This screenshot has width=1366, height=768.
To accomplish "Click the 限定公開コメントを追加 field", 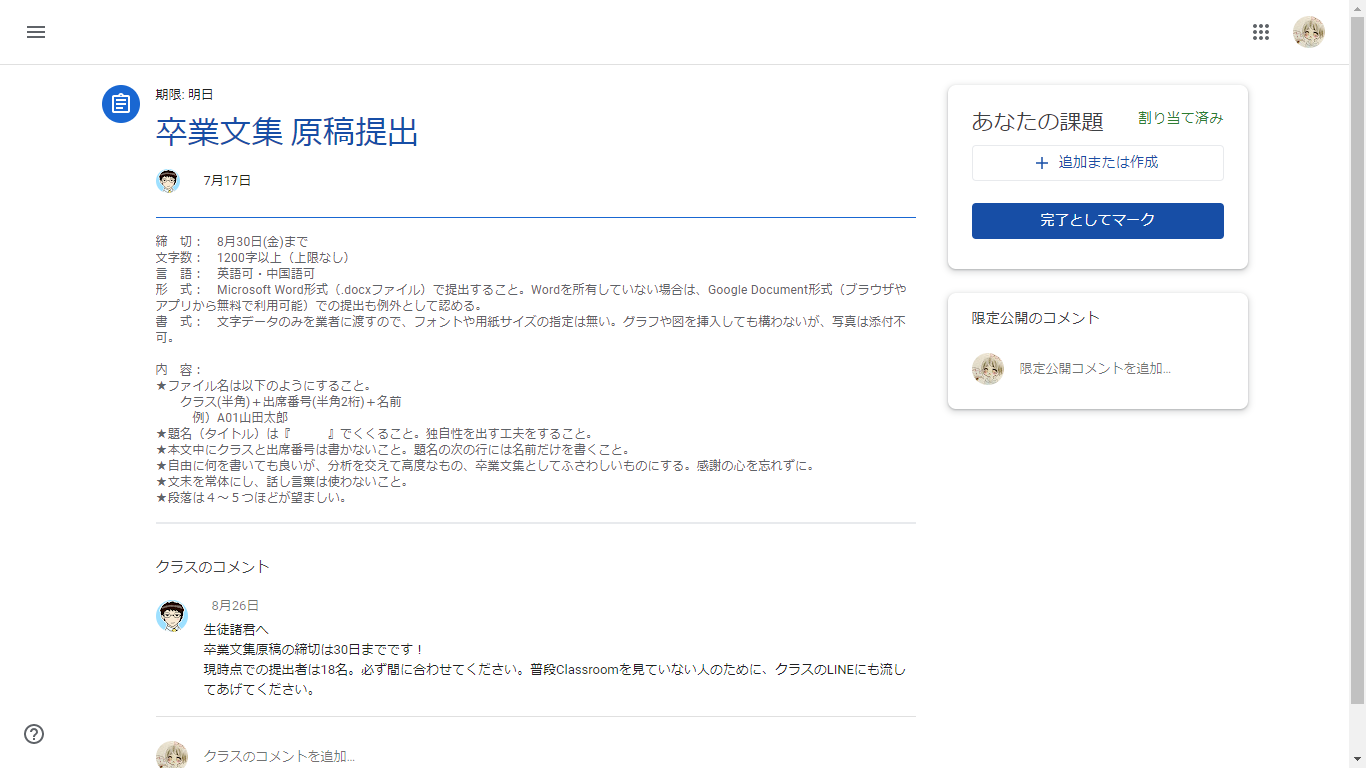I will tap(1095, 369).
